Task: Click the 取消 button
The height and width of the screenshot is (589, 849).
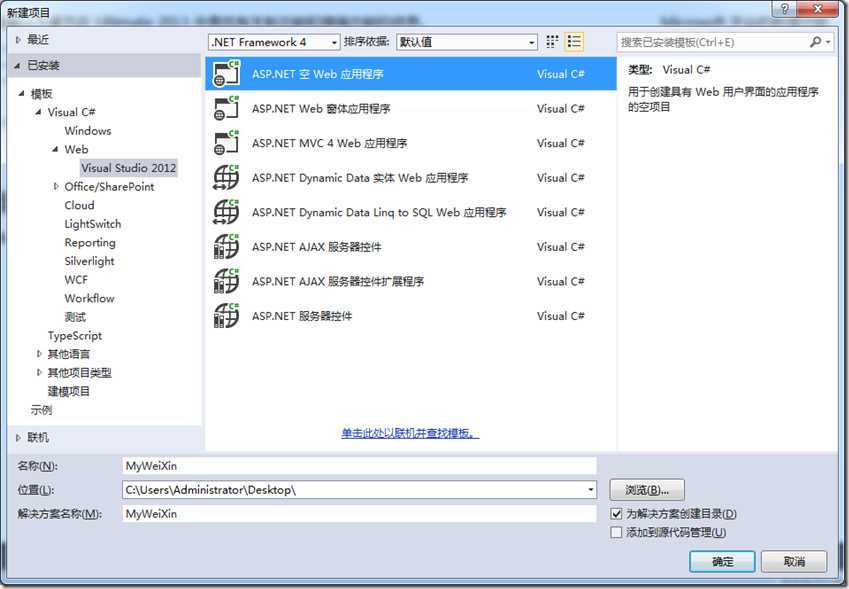Action: [794, 561]
